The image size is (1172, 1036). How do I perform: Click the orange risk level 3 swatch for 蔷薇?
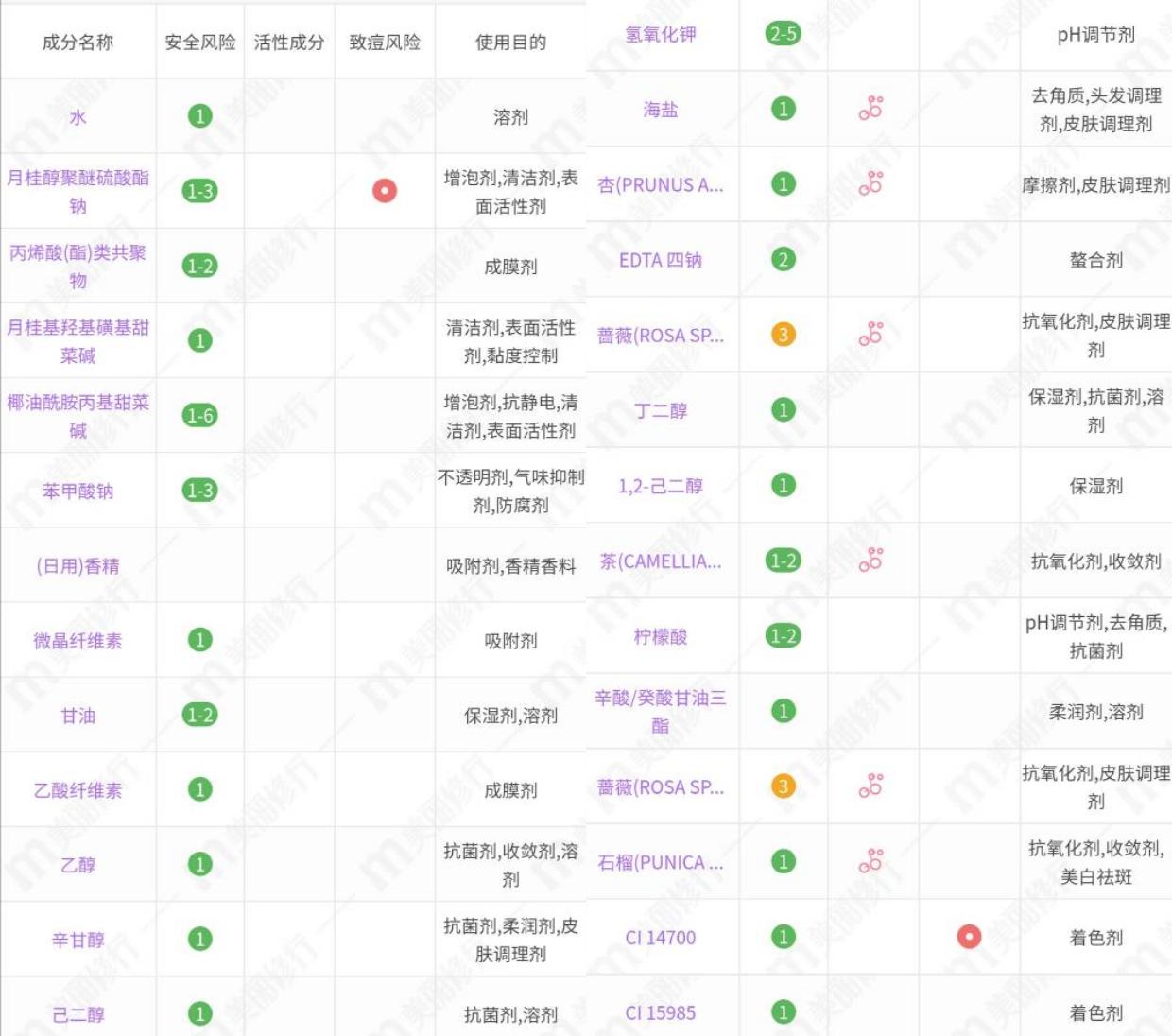[x=783, y=334]
